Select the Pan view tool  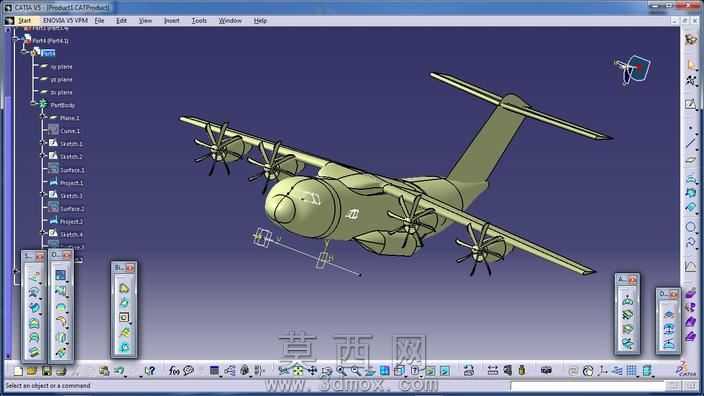tap(312, 371)
